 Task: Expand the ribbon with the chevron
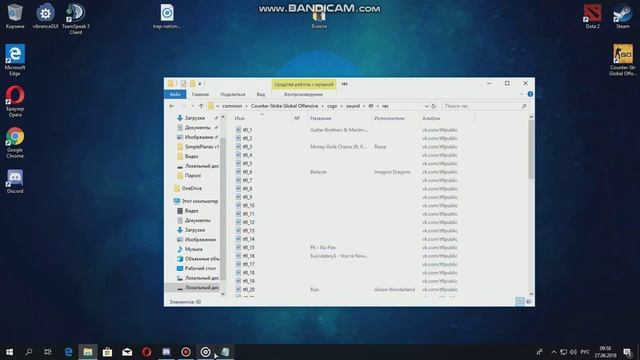(521, 94)
